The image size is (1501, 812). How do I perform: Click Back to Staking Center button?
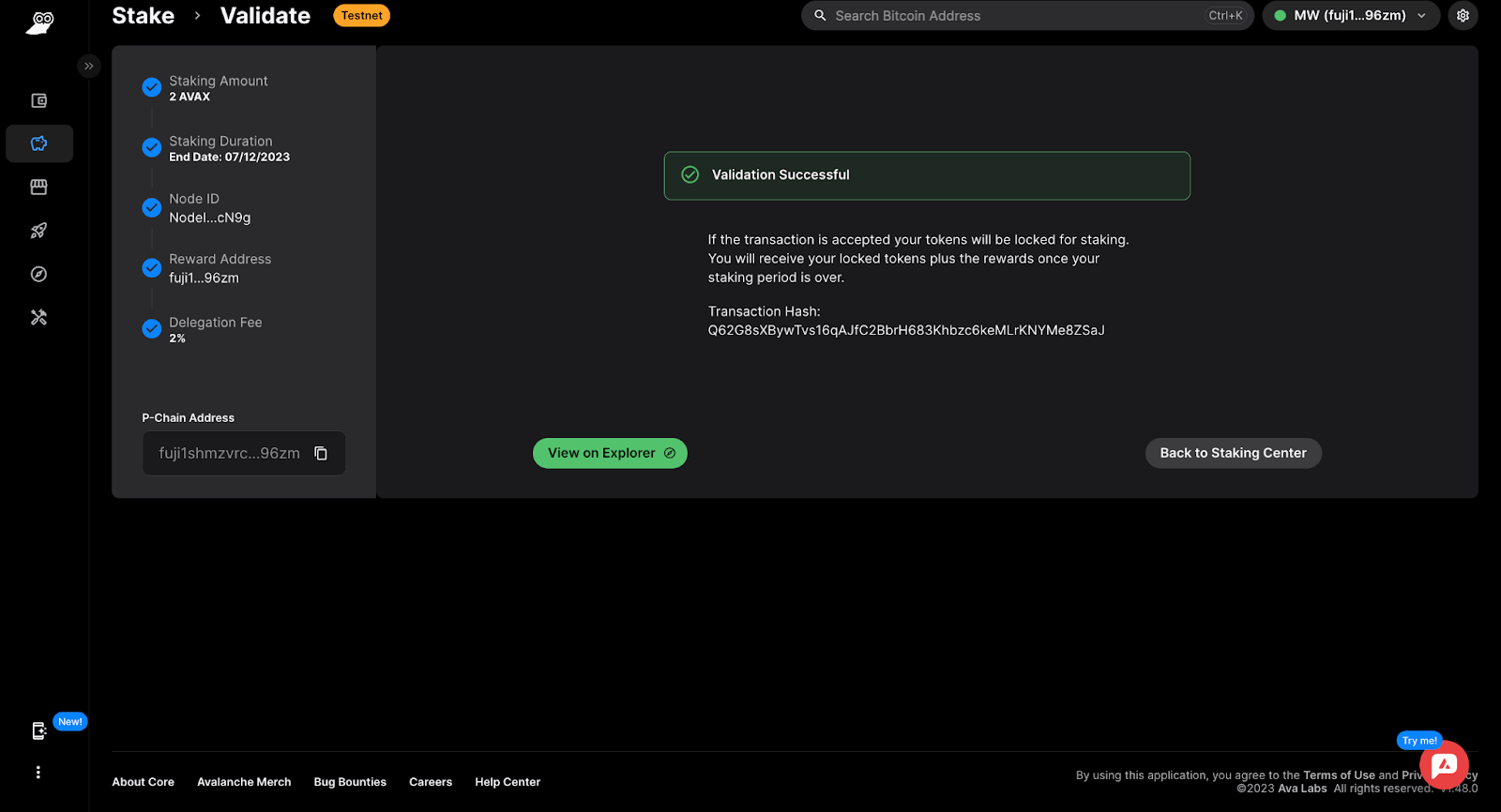click(1233, 453)
